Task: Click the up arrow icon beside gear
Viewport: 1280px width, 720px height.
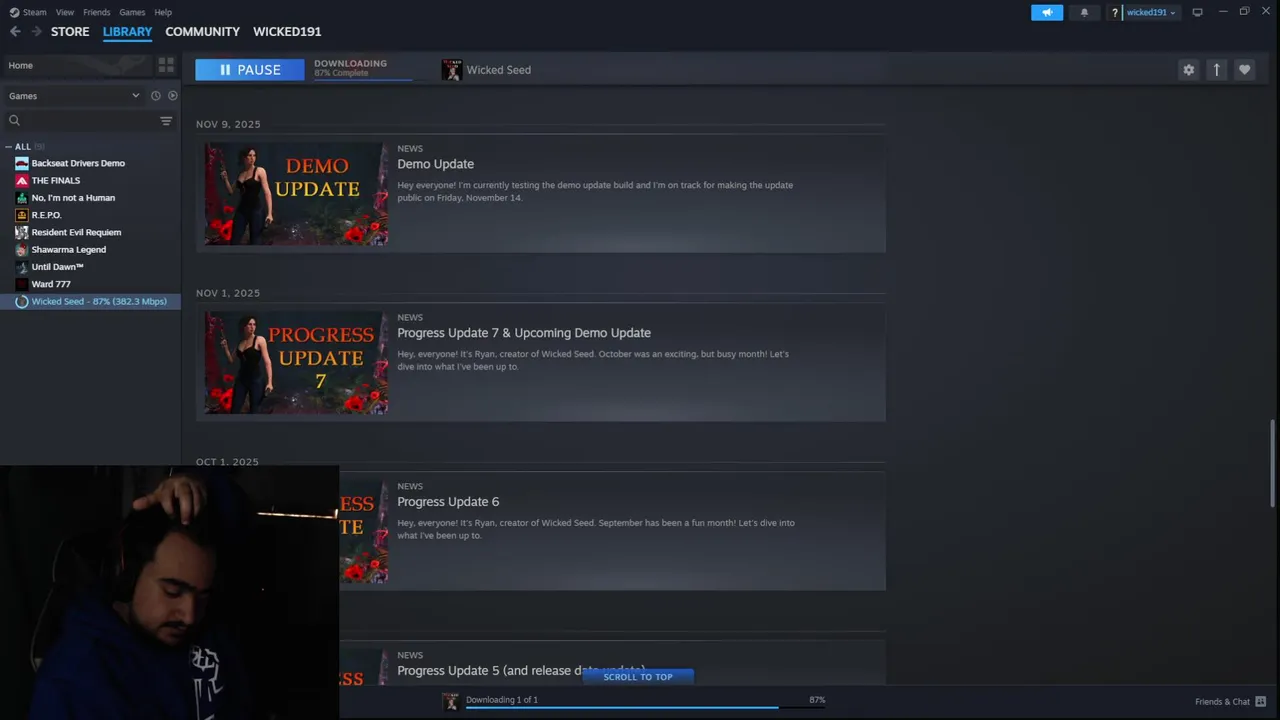Action: click(1216, 70)
